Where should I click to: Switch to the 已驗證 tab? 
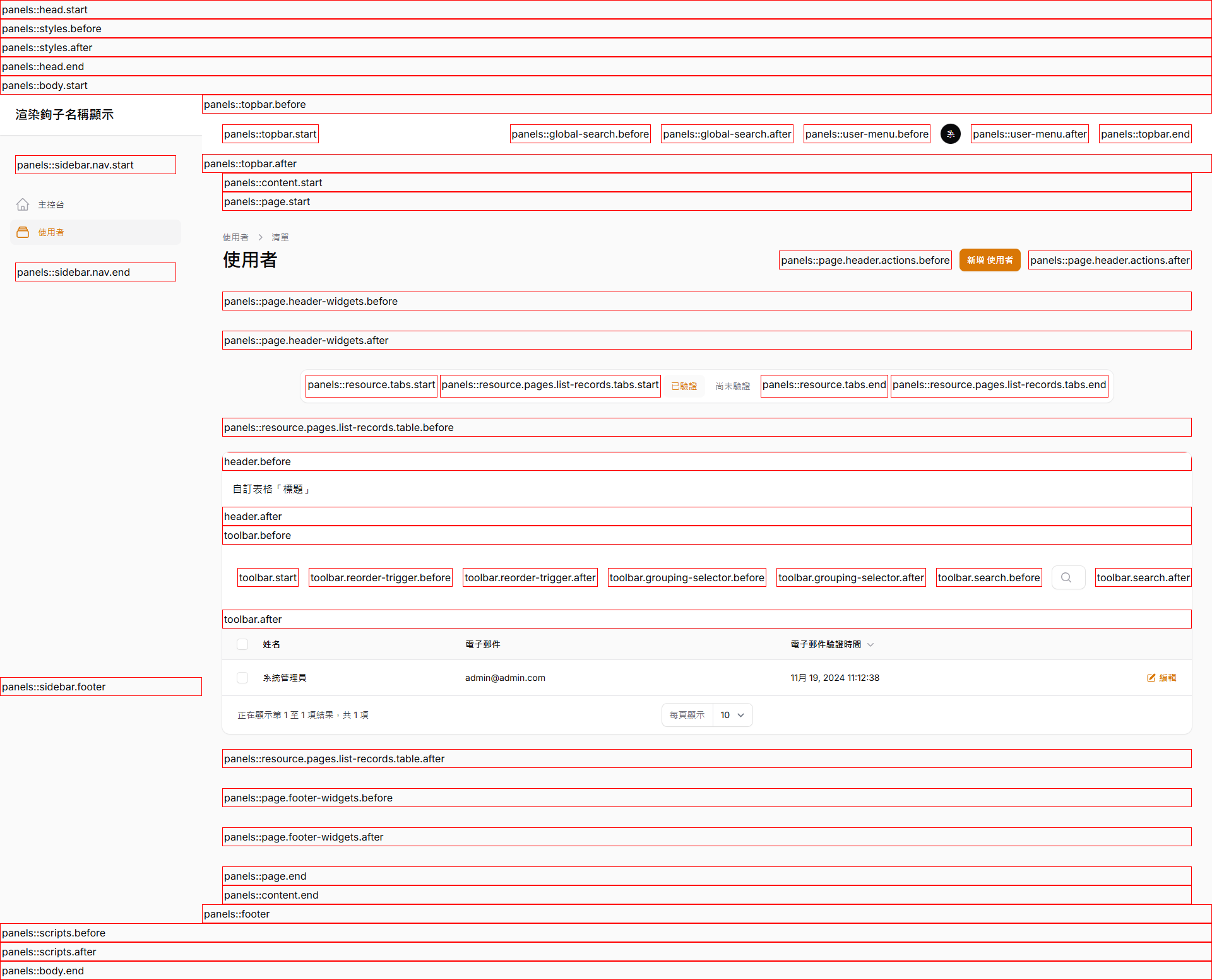tap(684, 386)
